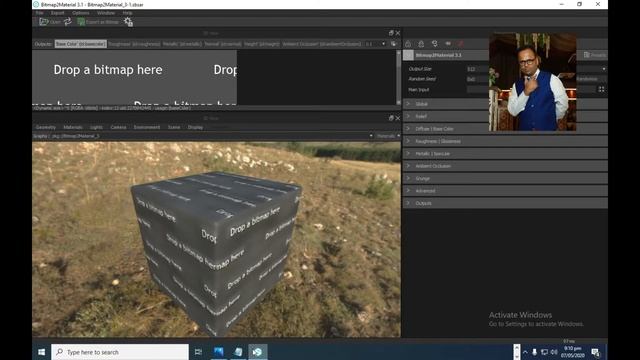
Task: Select the Height output tab
Action: (x=262, y=44)
